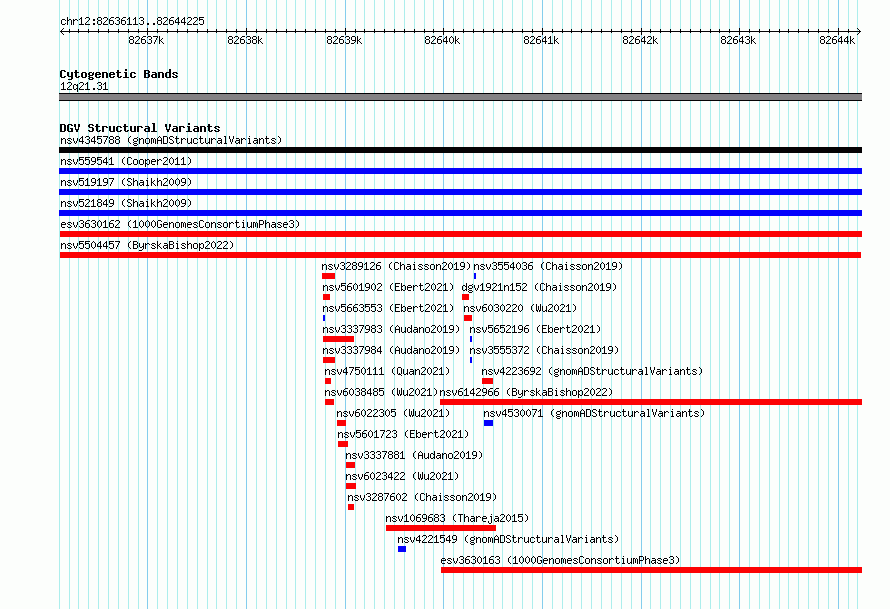The height and width of the screenshot is (609, 890).
Task: Open esv3630162 1000GenomesConsortiumPhase3 label
Action: (180, 224)
